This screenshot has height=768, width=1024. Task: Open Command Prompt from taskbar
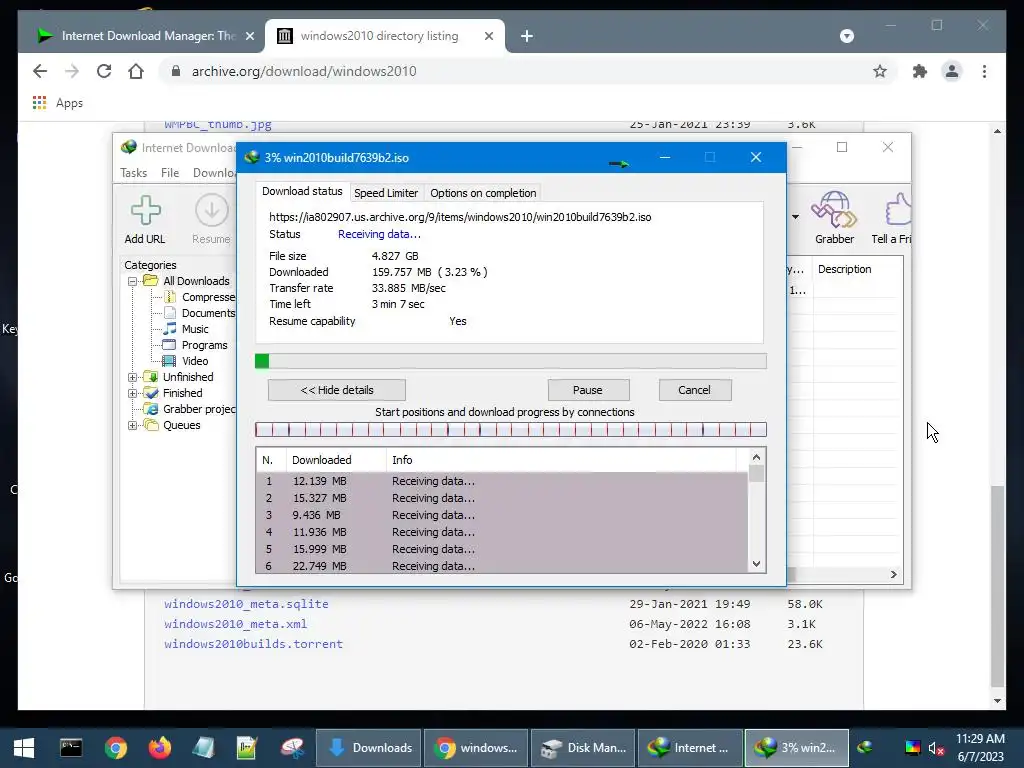pos(71,748)
